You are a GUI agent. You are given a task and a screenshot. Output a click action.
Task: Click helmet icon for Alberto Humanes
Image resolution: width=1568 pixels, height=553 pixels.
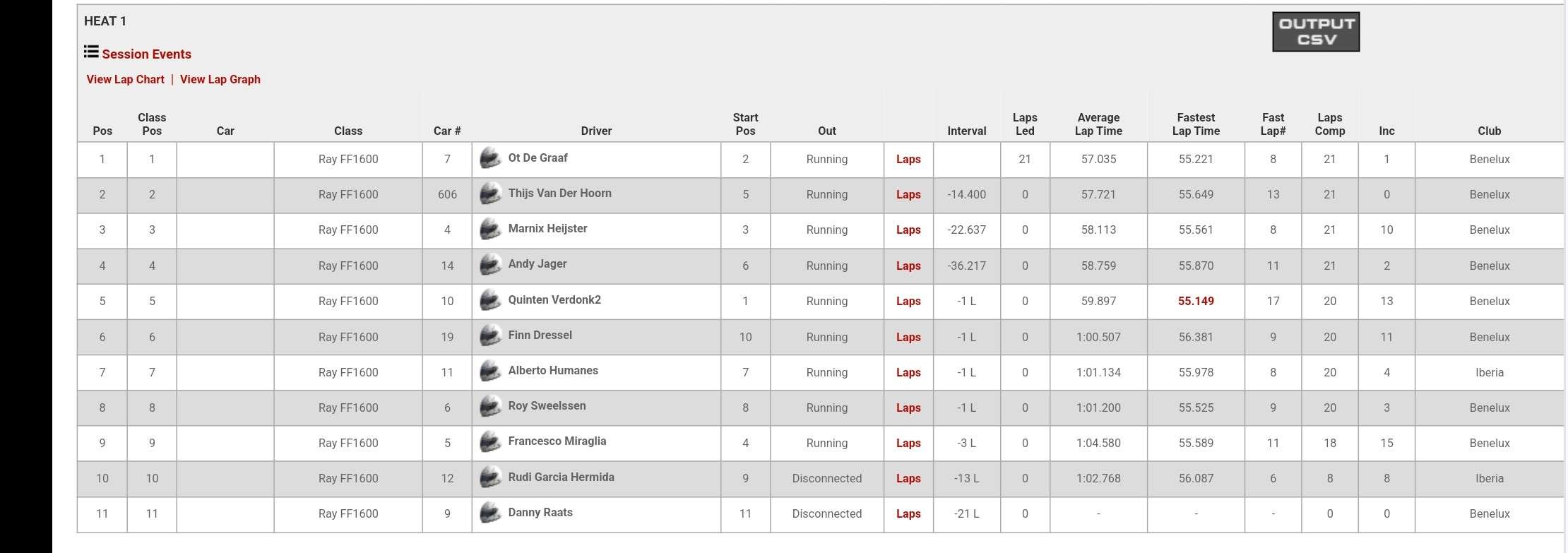490,371
